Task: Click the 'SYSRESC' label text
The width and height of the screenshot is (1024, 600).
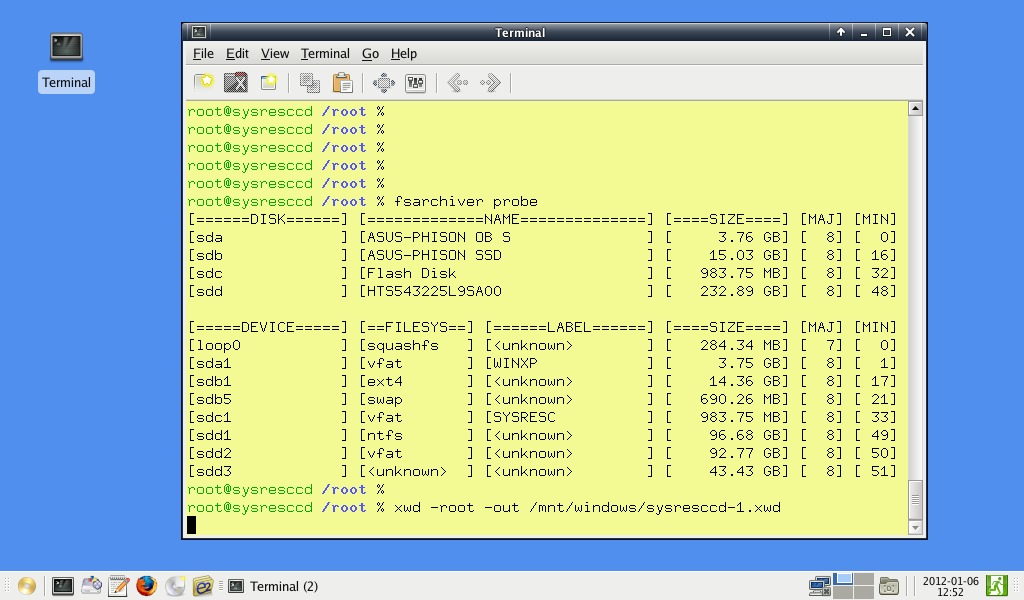Action: point(524,417)
